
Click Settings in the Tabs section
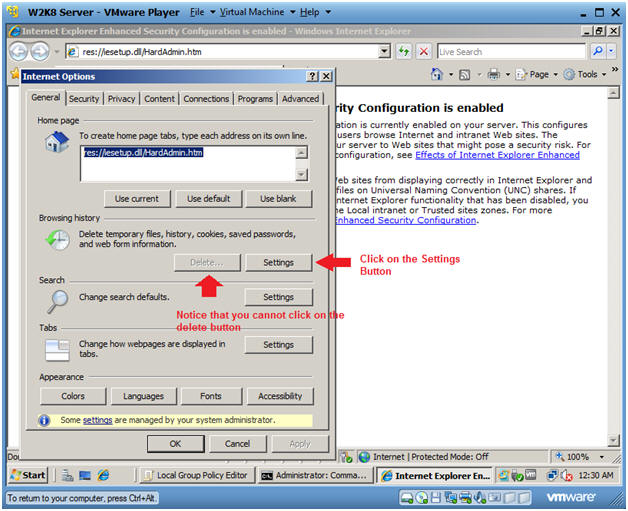[x=278, y=345]
